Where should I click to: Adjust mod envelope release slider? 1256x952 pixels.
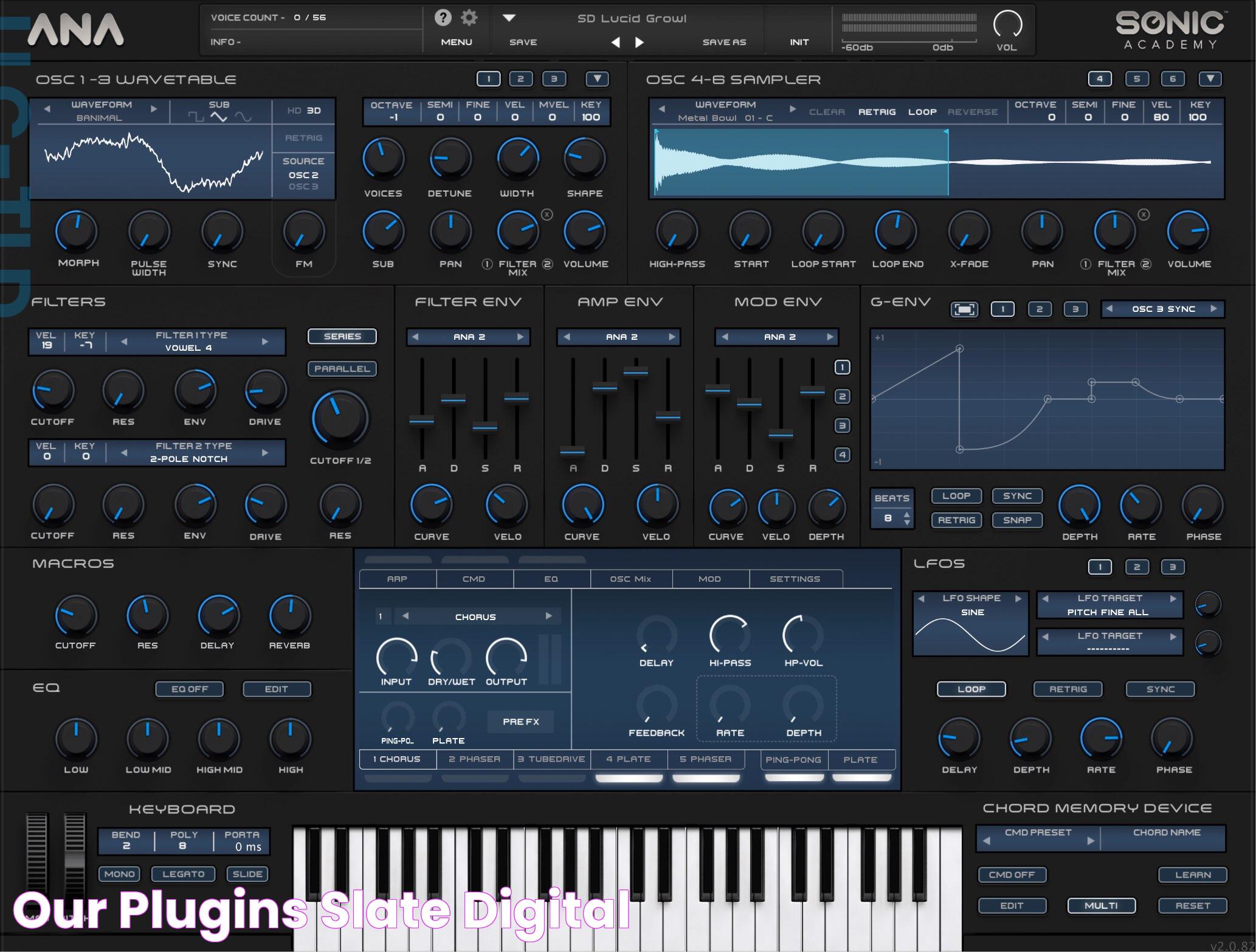(812, 391)
